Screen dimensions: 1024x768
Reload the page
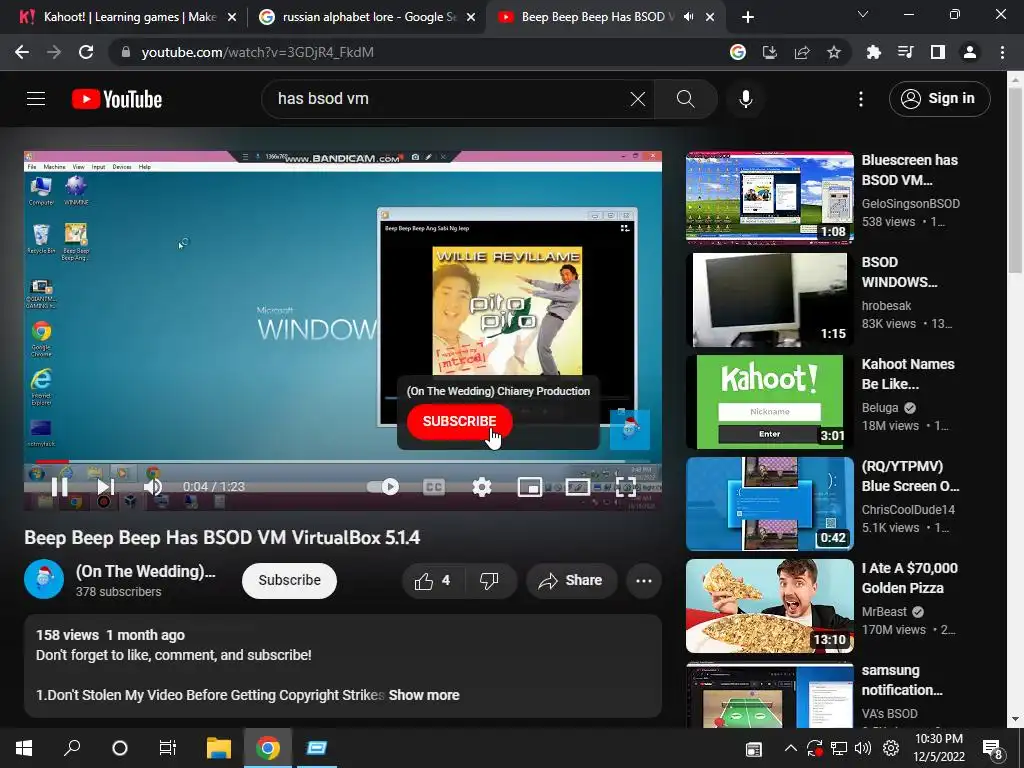tap(86, 52)
